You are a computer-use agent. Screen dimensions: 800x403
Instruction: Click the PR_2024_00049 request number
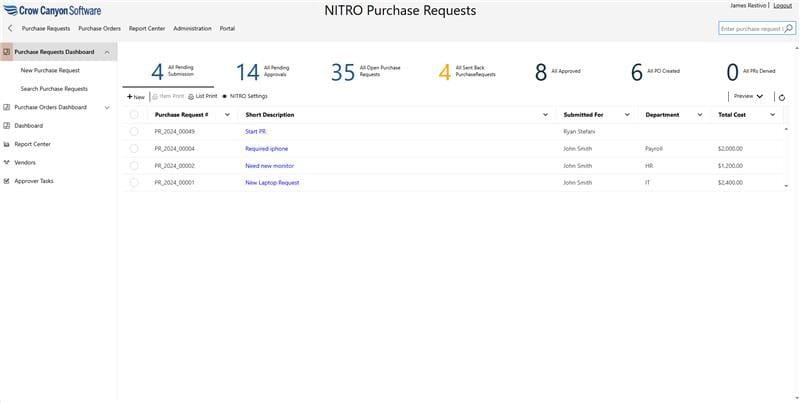click(174, 132)
